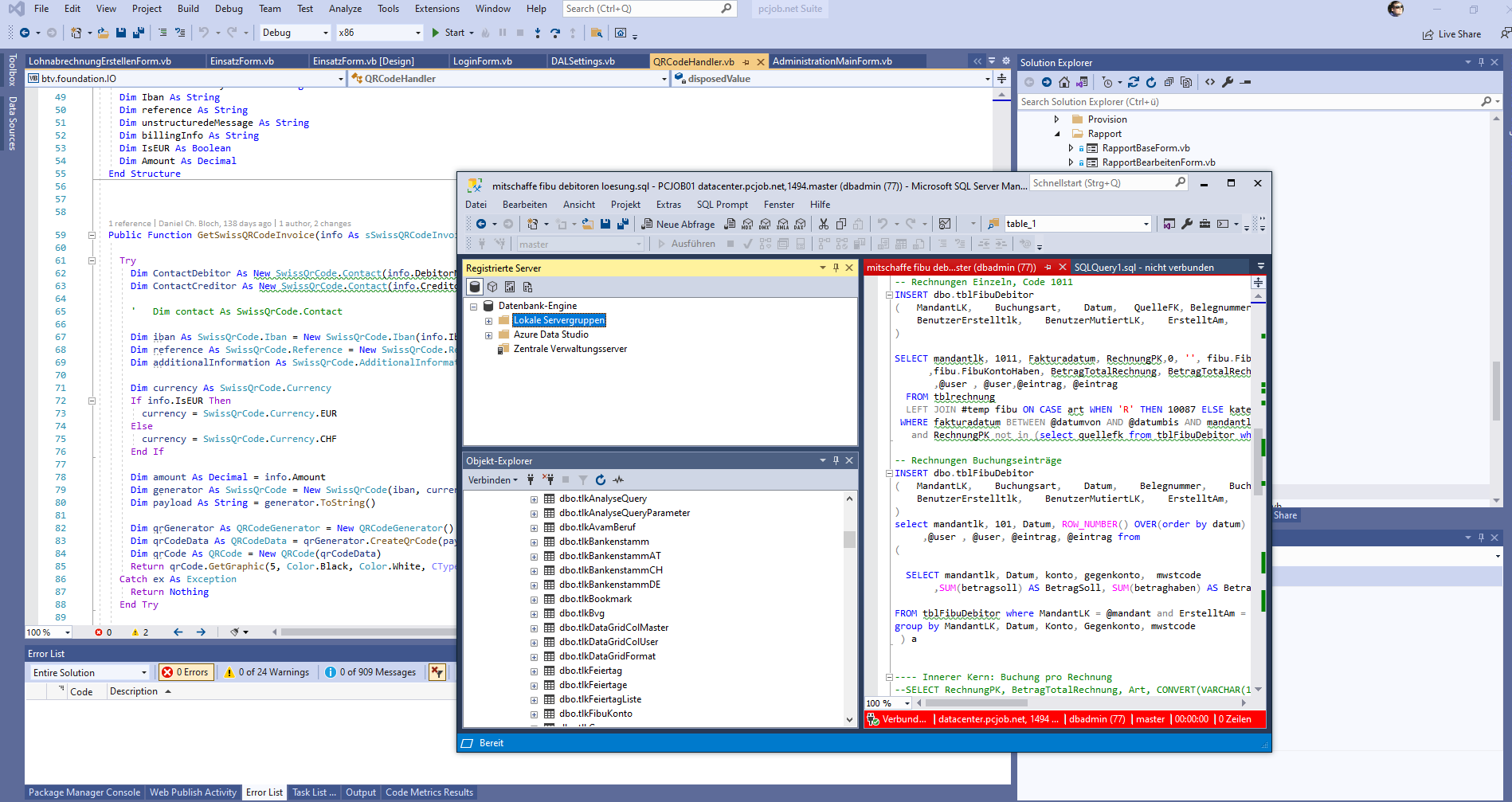This screenshot has height=802, width=1512.
Task: Click the Ausführen button in SSMS
Action: [686, 244]
